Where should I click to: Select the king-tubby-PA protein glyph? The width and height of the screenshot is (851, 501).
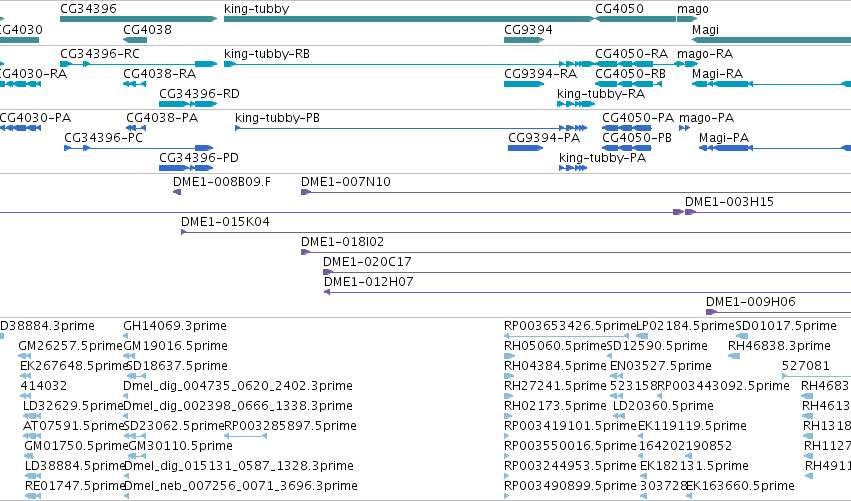pyautogui.click(x=573, y=168)
